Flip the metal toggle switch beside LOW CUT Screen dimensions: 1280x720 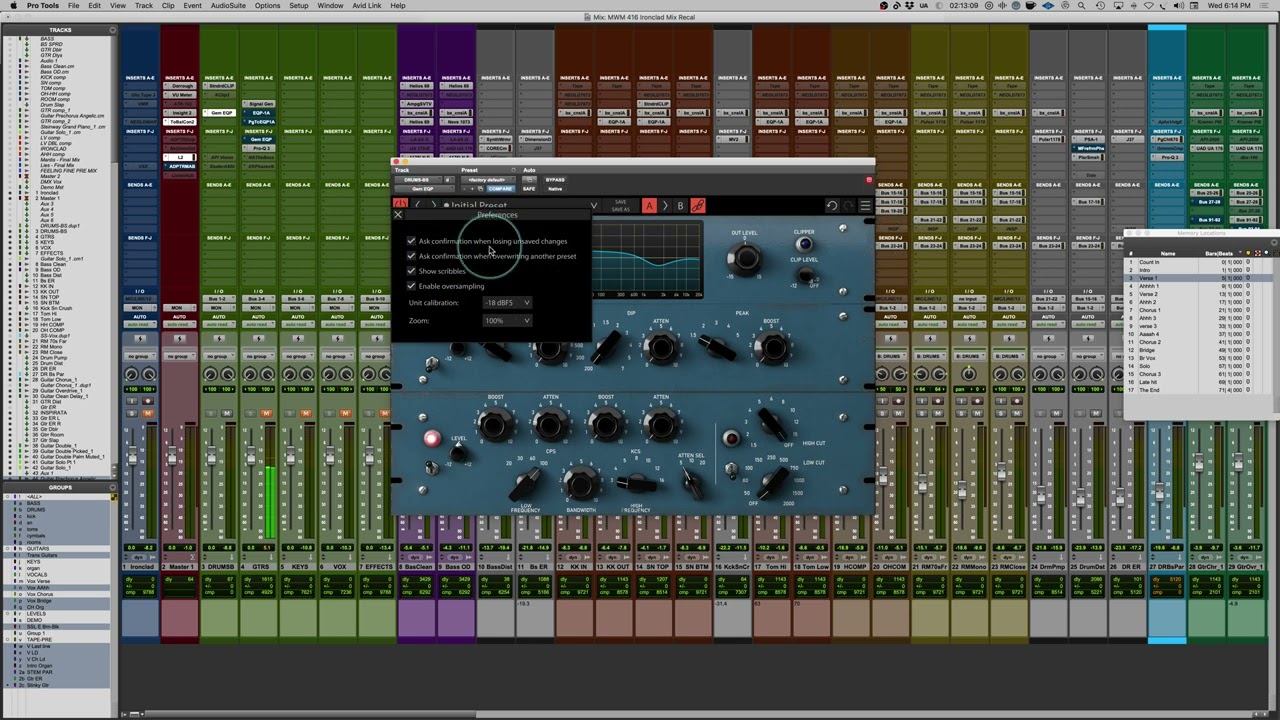point(731,469)
